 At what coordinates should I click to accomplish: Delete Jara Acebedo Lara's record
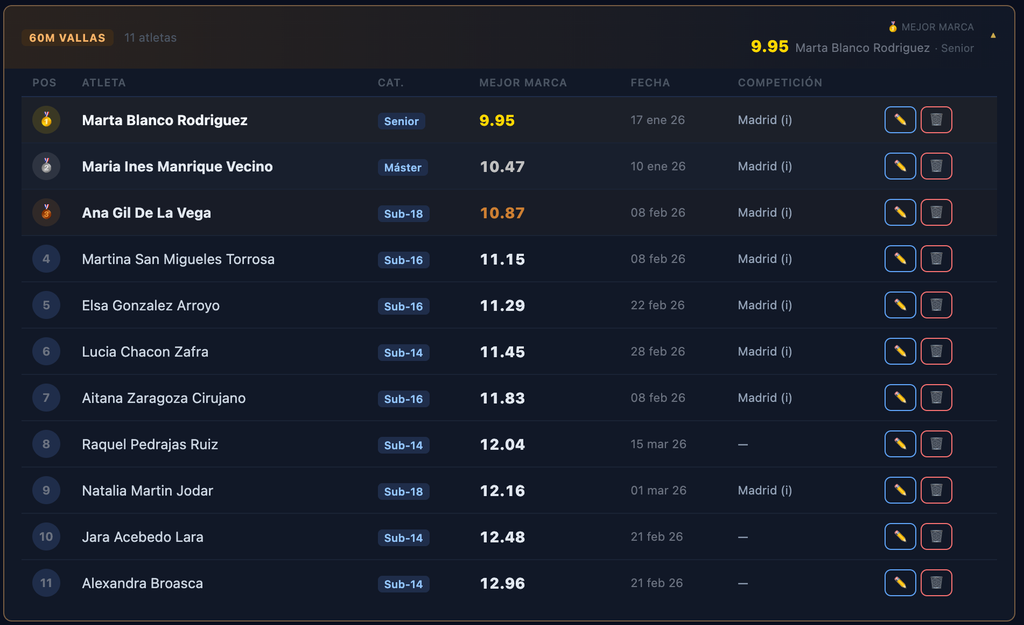click(x=936, y=537)
